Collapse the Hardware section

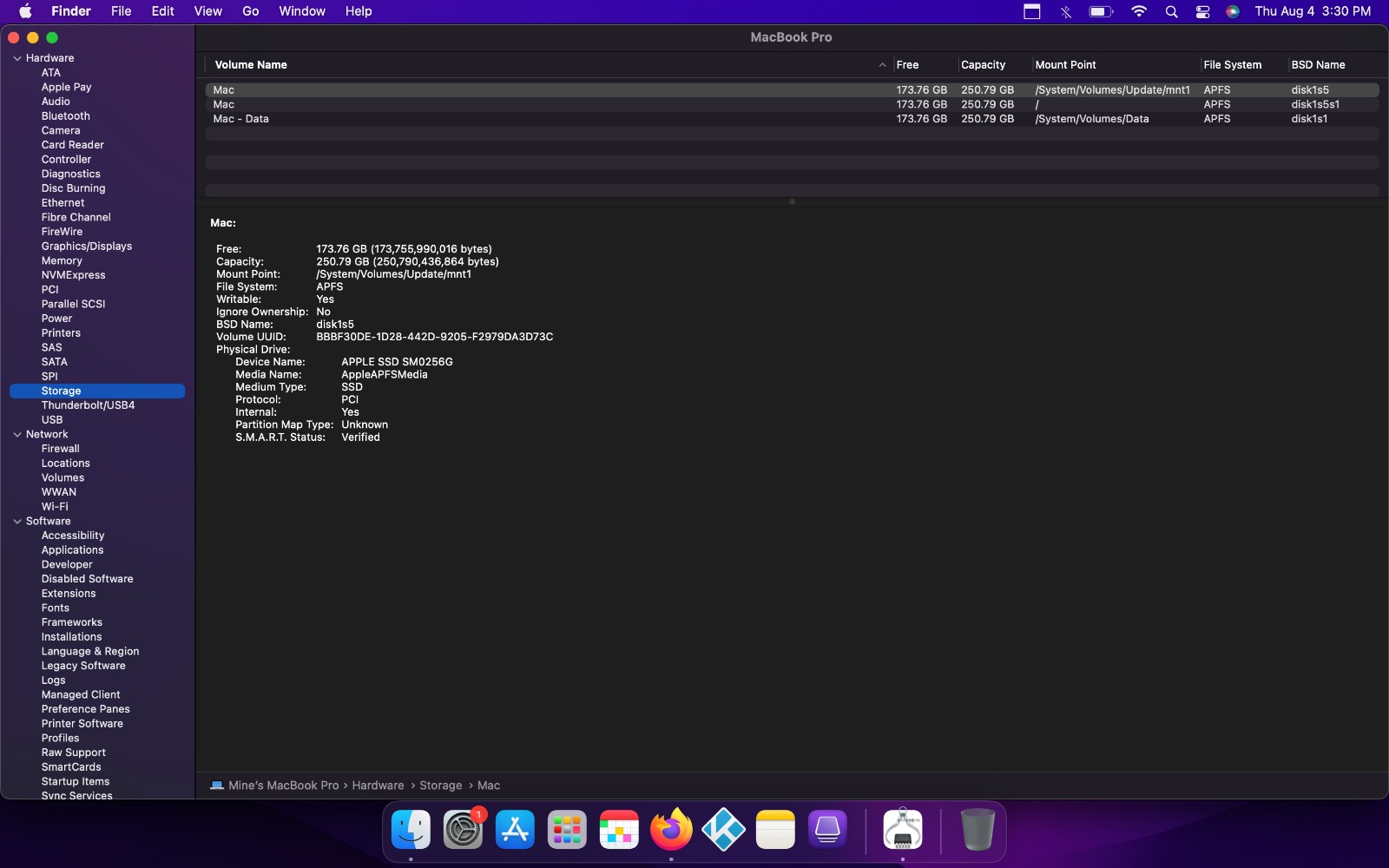tap(17, 58)
